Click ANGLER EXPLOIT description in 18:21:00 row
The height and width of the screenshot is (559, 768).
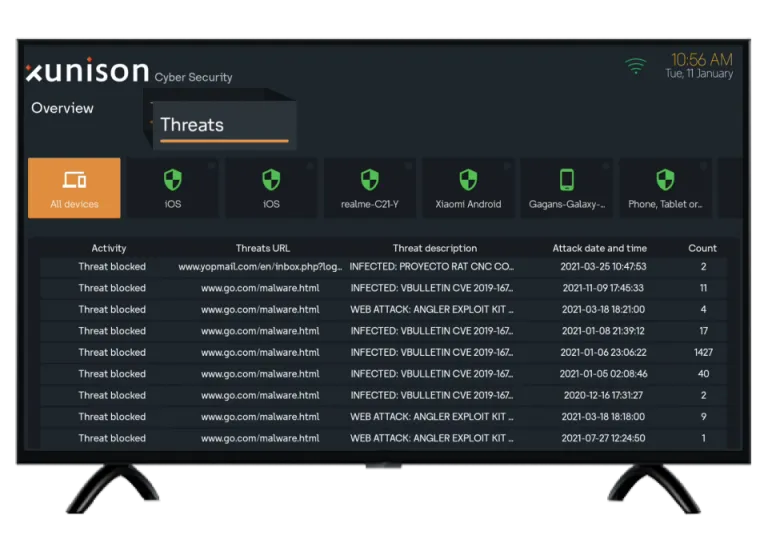point(432,310)
